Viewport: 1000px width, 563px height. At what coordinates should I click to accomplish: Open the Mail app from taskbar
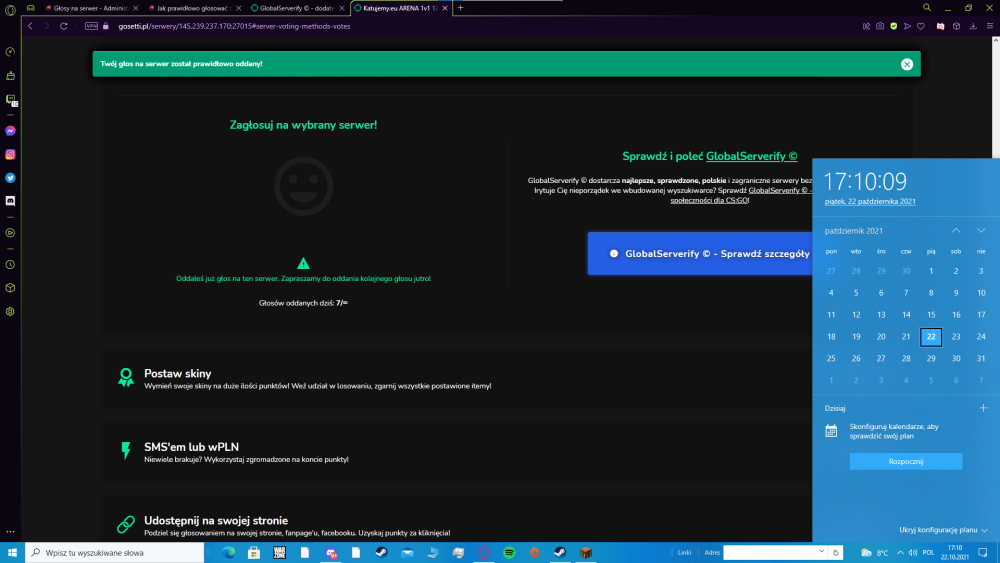point(407,553)
